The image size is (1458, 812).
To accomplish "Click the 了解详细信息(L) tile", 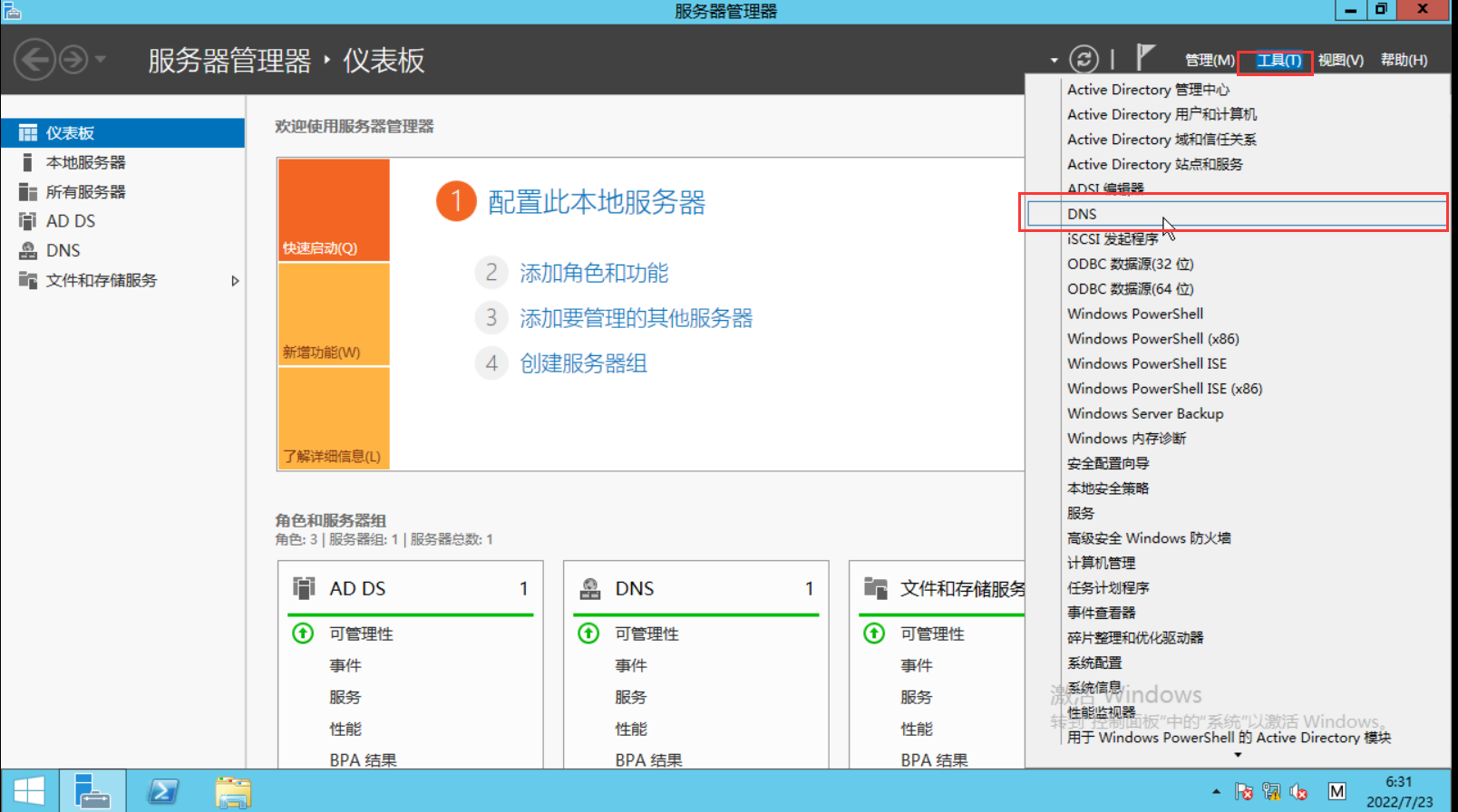I will 334,418.
